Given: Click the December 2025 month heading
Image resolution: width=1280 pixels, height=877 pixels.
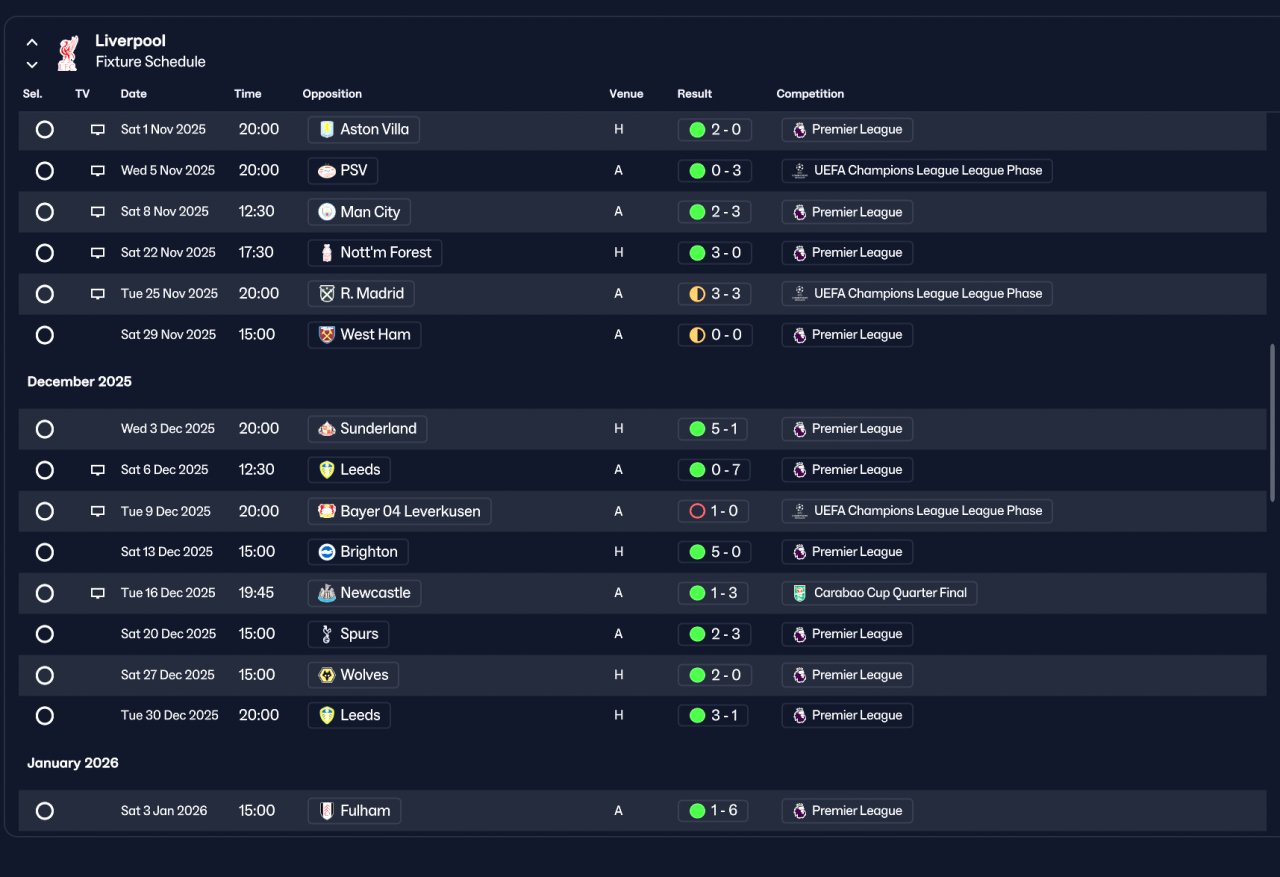Looking at the screenshot, I should [79, 382].
